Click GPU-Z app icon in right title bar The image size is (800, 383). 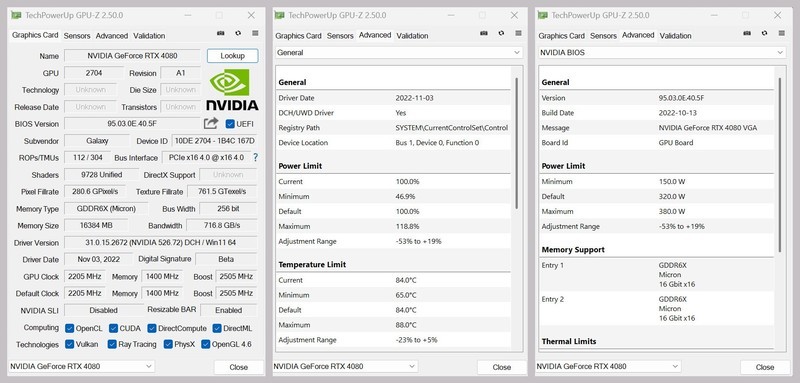coord(543,15)
